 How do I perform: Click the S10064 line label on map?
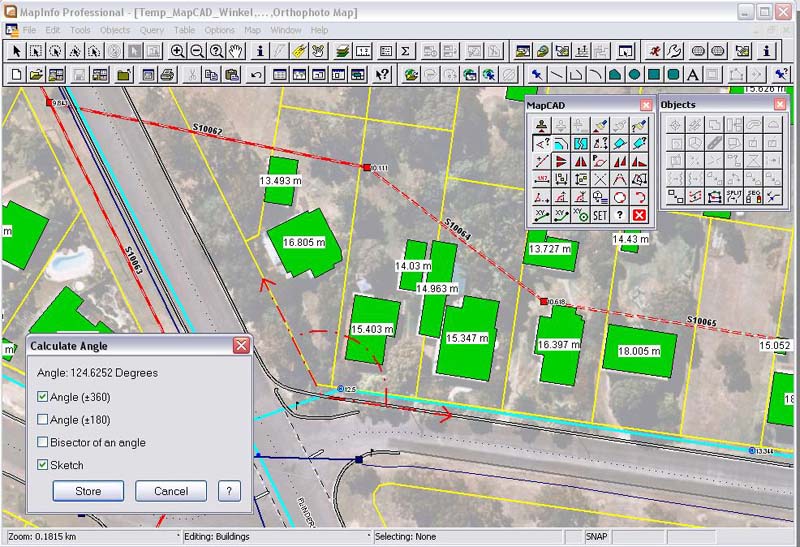click(458, 229)
